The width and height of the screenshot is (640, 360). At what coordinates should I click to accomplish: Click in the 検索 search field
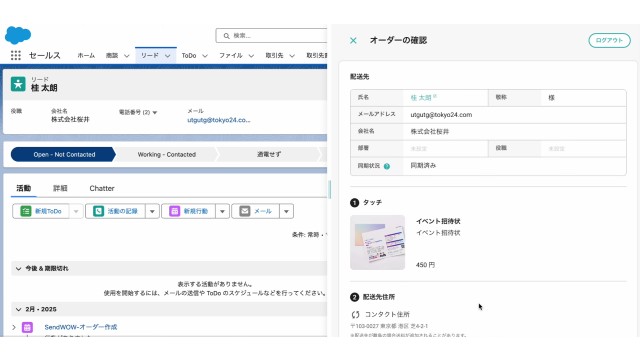pos(271,36)
